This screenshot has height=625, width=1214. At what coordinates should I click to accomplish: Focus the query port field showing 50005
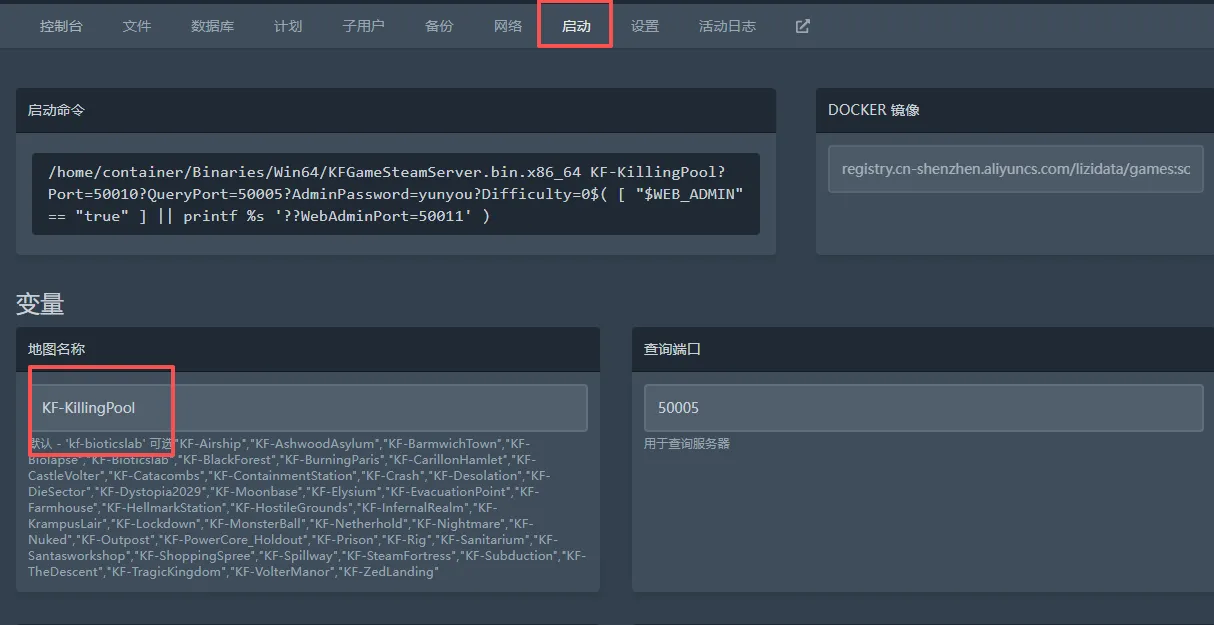(x=923, y=408)
